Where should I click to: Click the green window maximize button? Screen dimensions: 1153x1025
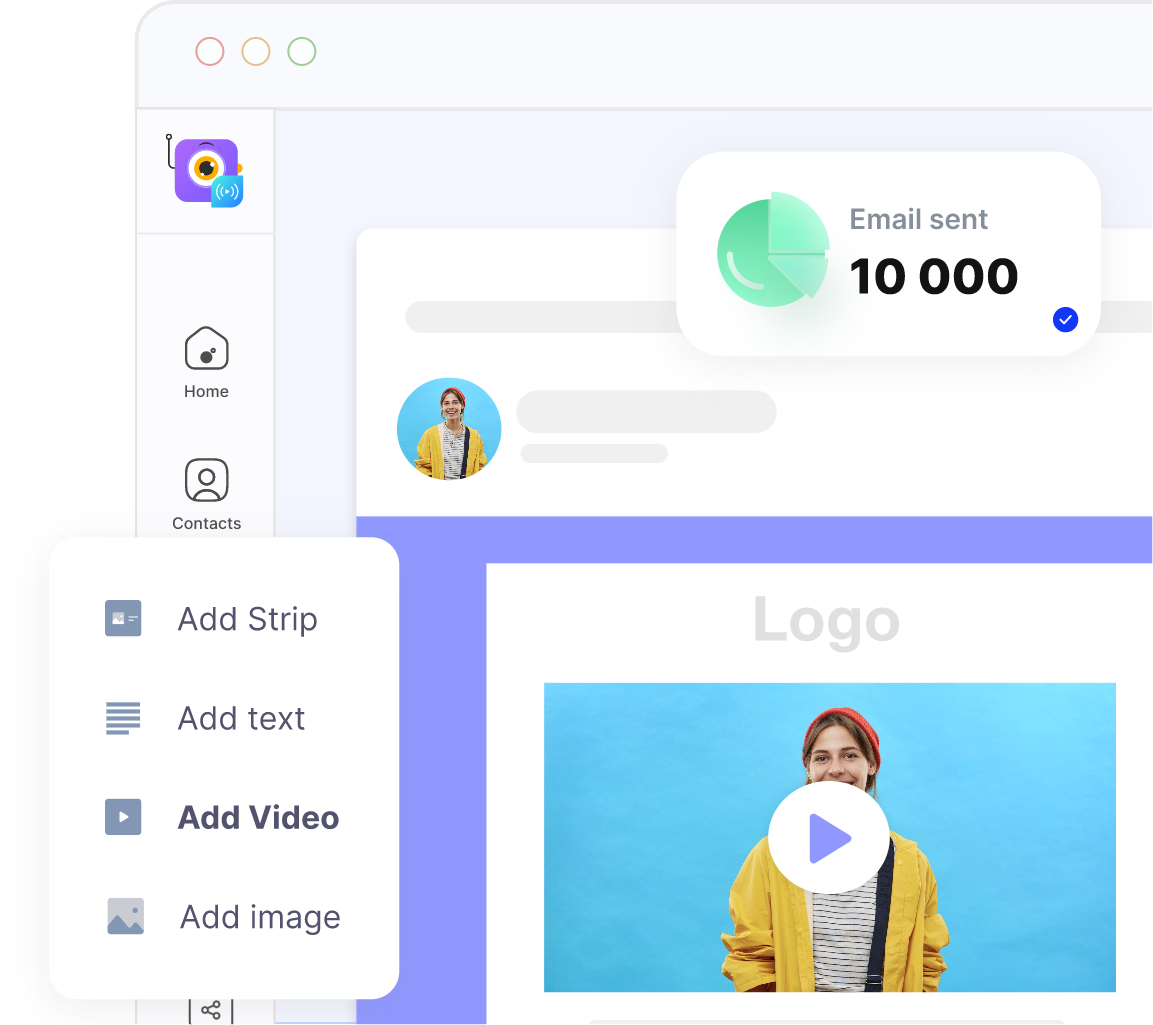(x=301, y=51)
